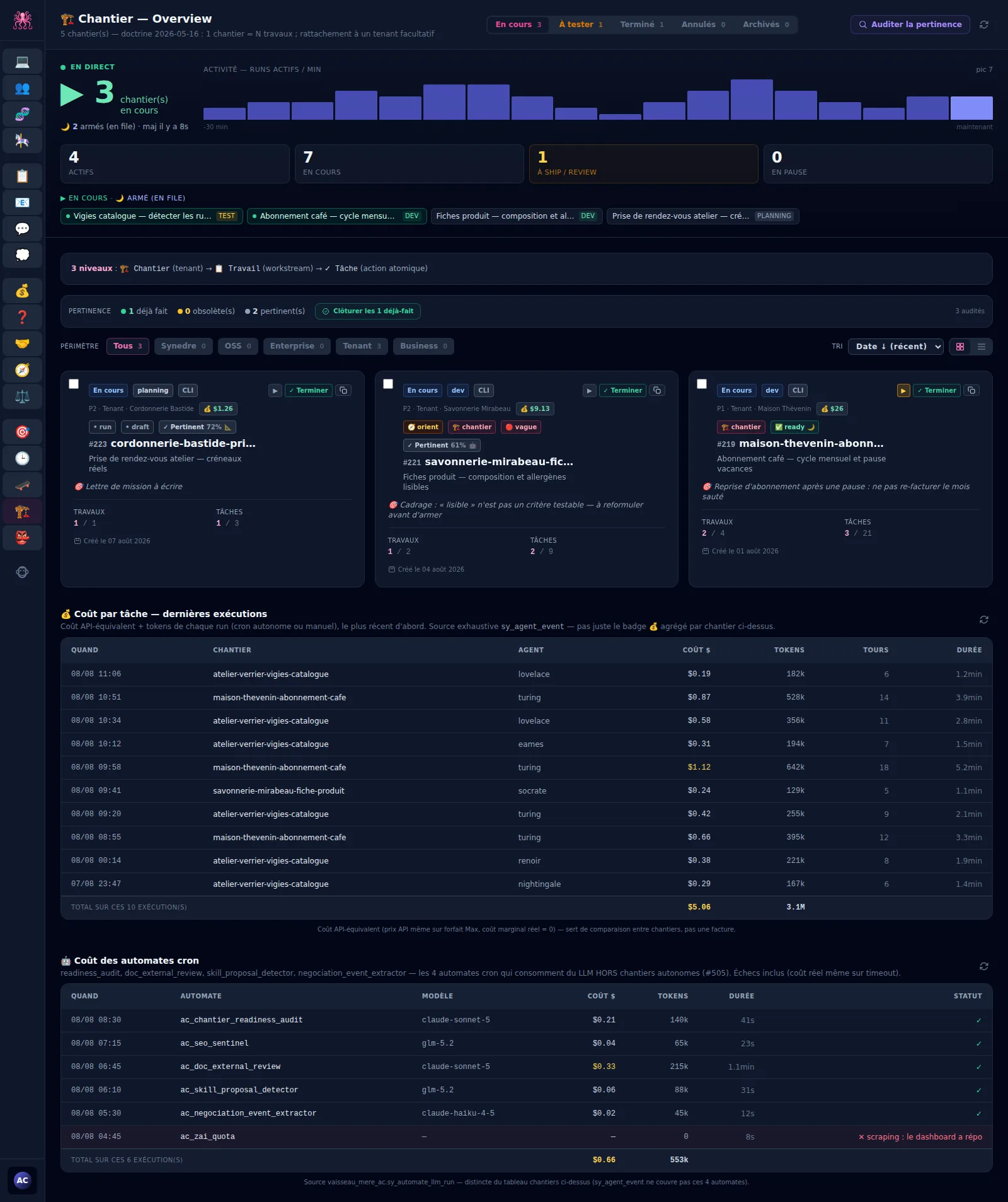Open the speech bubble sidebar icon

pos(22,229)
